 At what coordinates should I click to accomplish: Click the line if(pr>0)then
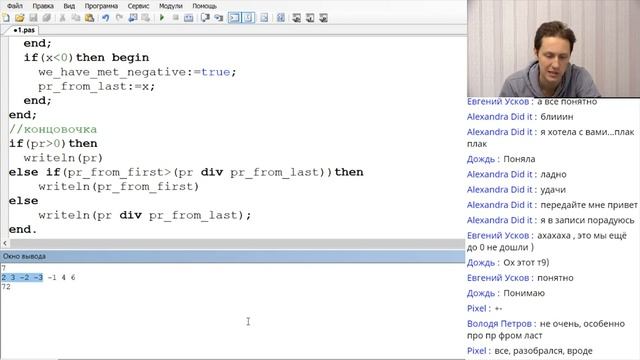click(x=53, y=144)
